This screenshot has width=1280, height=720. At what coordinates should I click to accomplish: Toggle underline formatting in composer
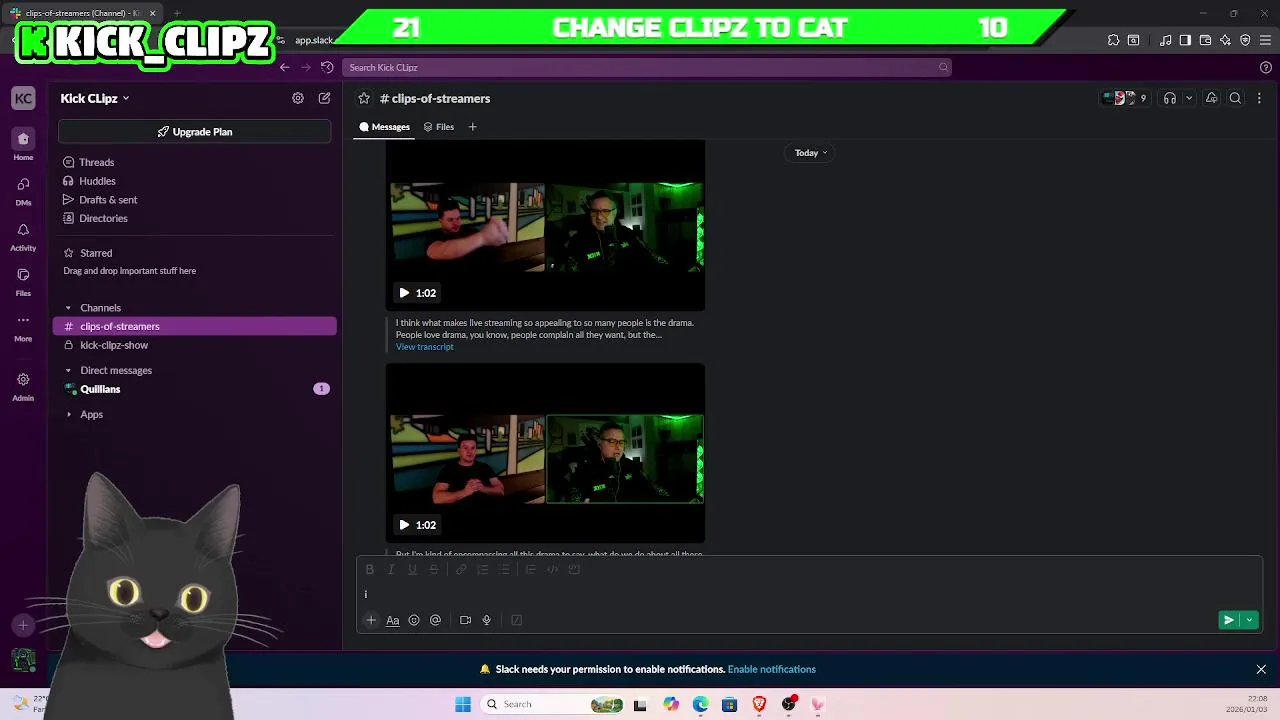pyautogui.click(x=412, y=569)
